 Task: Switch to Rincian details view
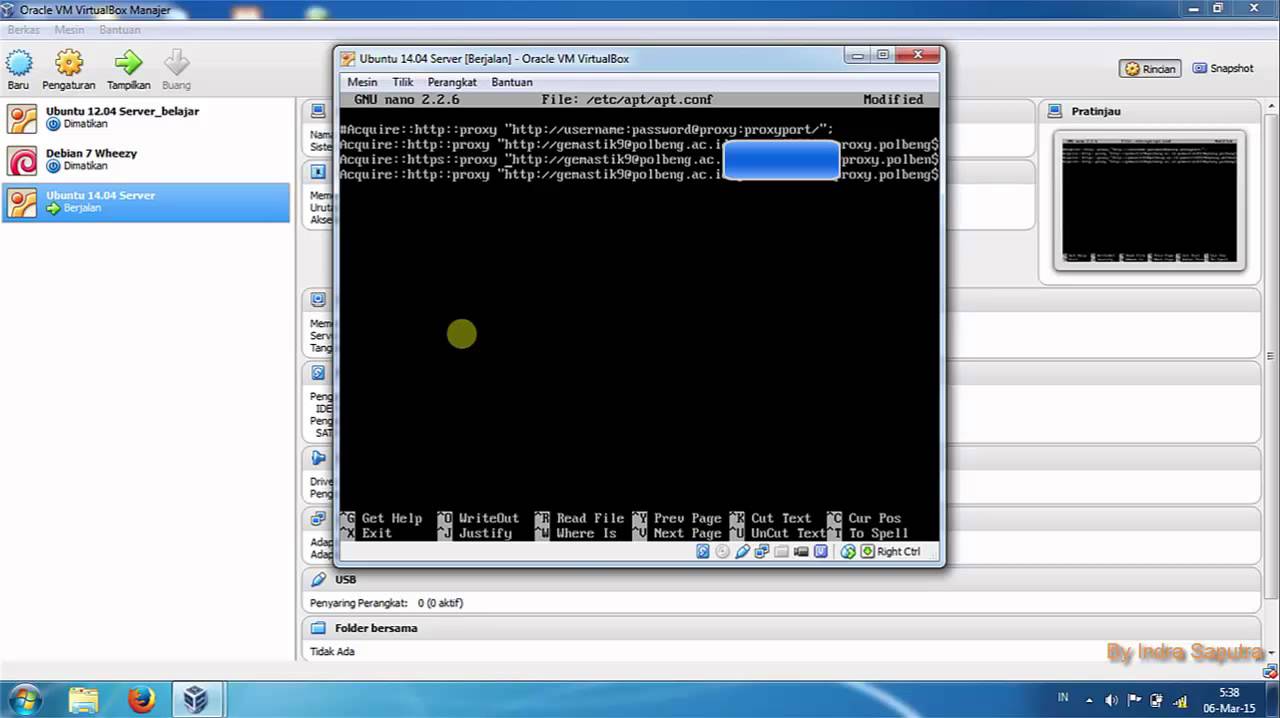(1150, 69)
